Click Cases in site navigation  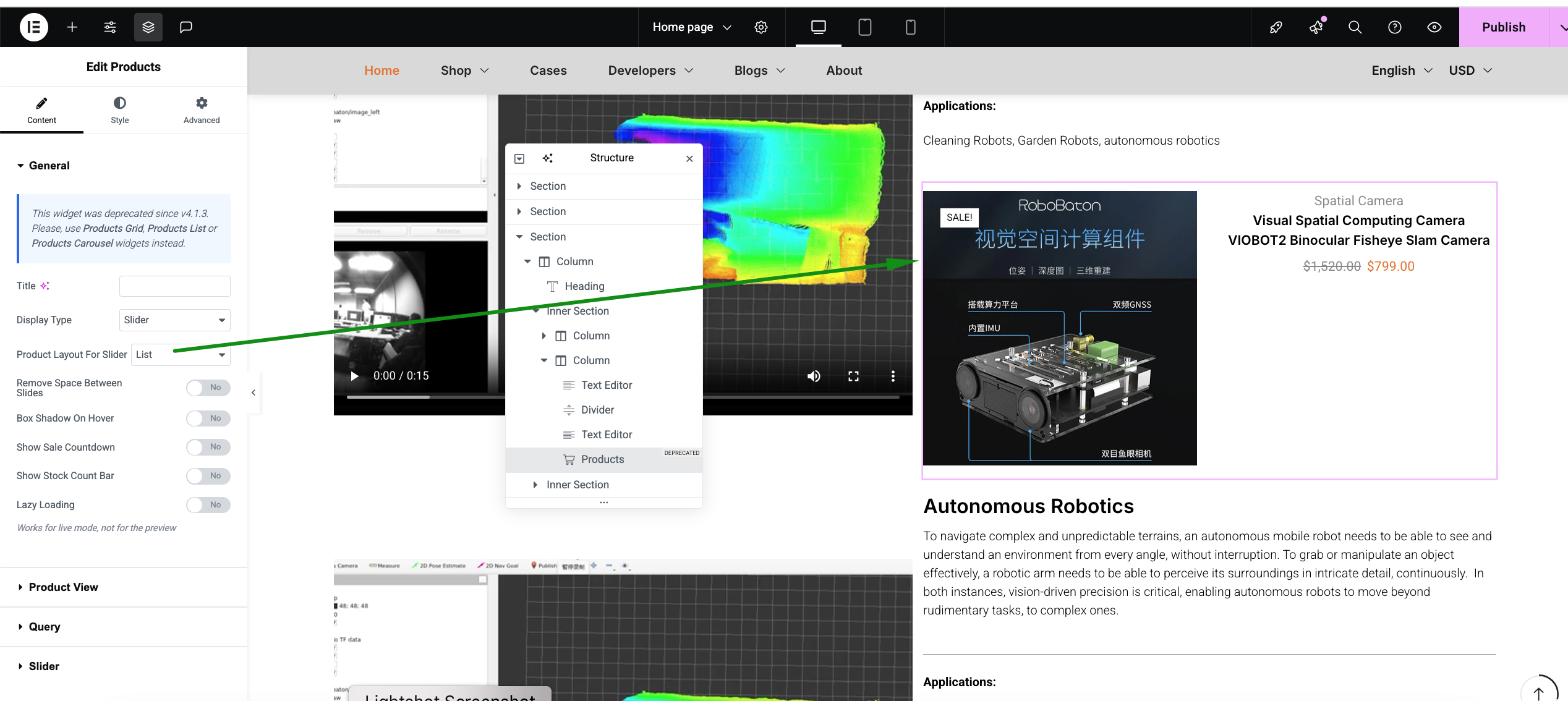coord(548,70)
